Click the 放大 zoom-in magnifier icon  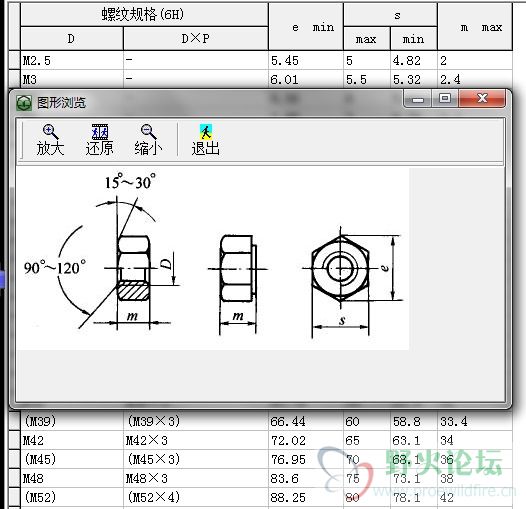tap(50, 132)
